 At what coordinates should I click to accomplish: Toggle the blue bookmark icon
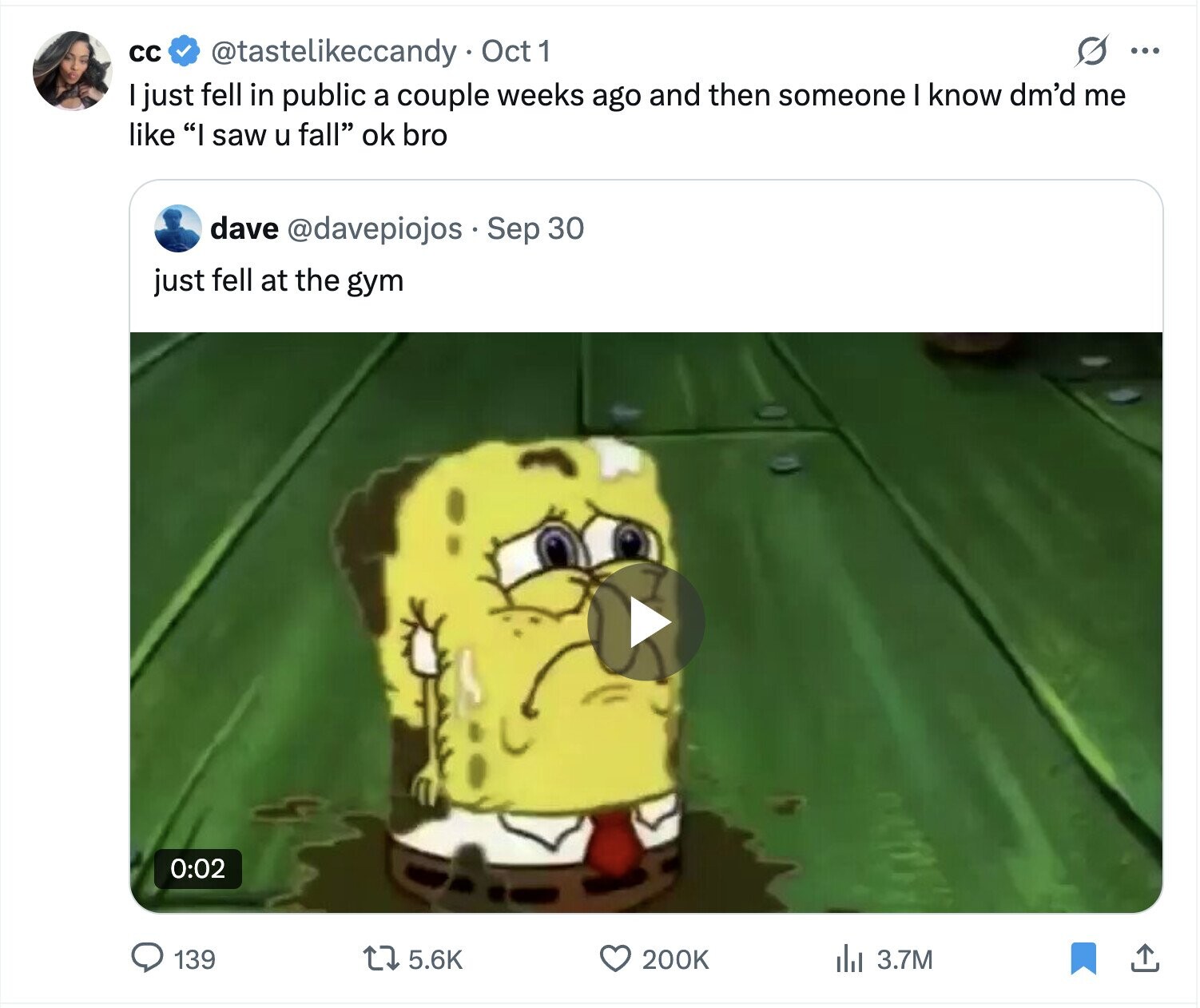pyautogui.click(x=1083, y=958)
